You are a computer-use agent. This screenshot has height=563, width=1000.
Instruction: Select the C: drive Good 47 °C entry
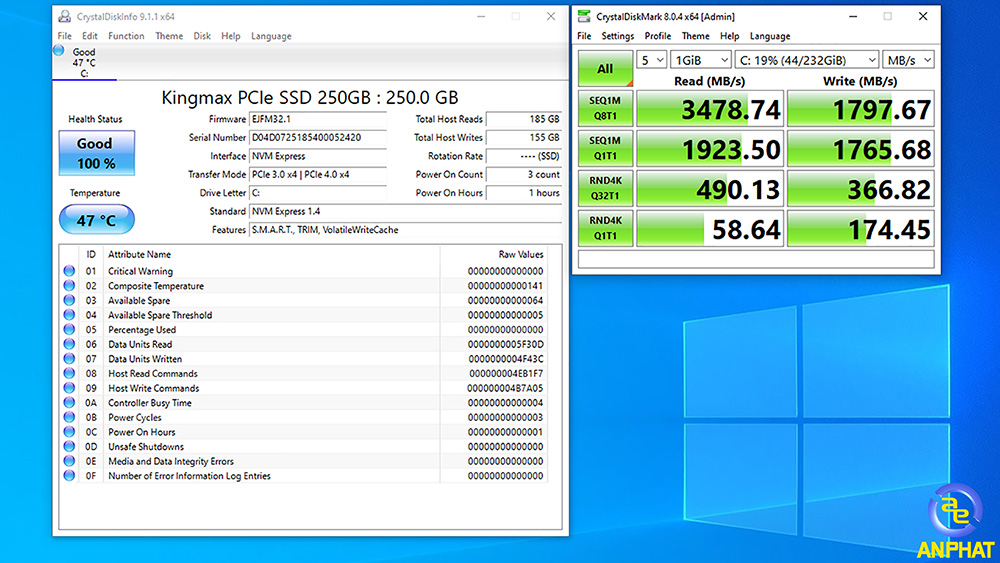tap(84, 62)
